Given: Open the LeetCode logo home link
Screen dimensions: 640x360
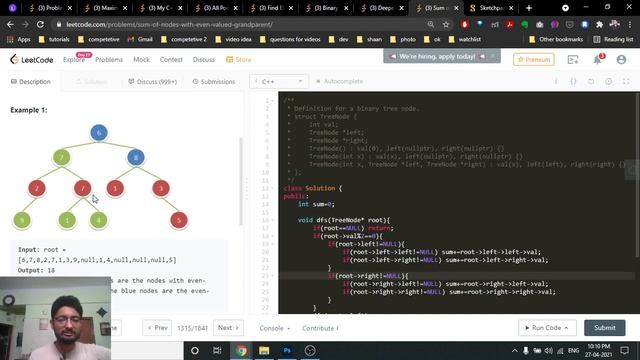Looking at the screenshot, I should tap(31, 60).
